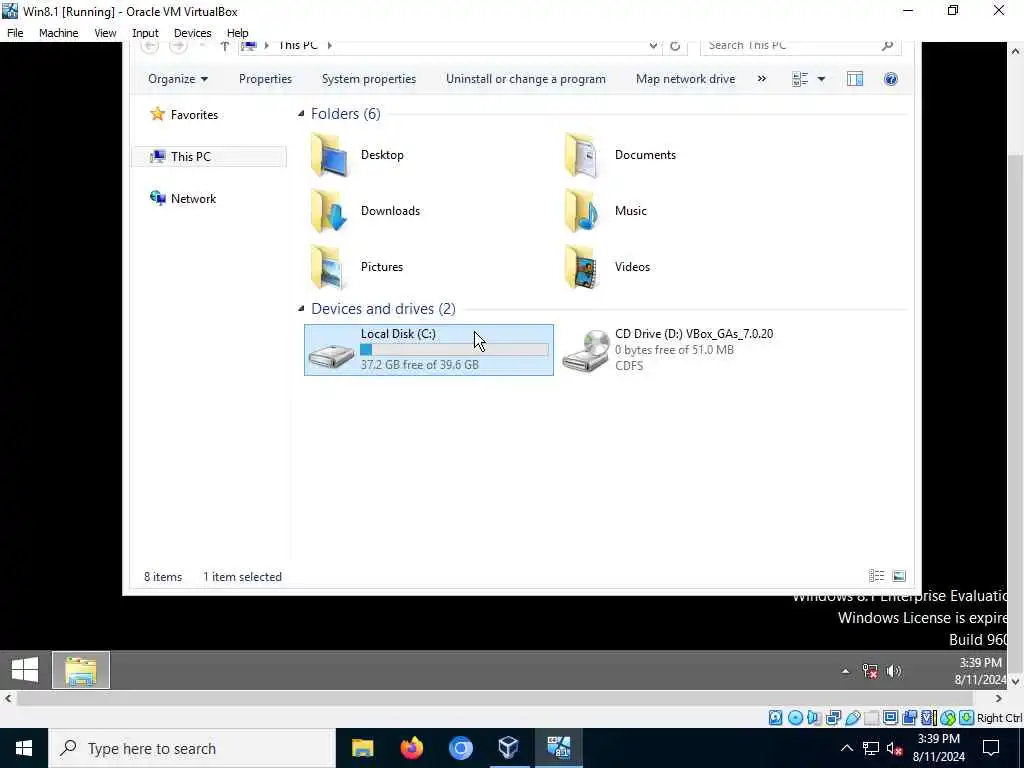The height and width of the screenshot is (768, 1024).
Task: Show hidden icons in guest system tray
Action: pos(845,671)
